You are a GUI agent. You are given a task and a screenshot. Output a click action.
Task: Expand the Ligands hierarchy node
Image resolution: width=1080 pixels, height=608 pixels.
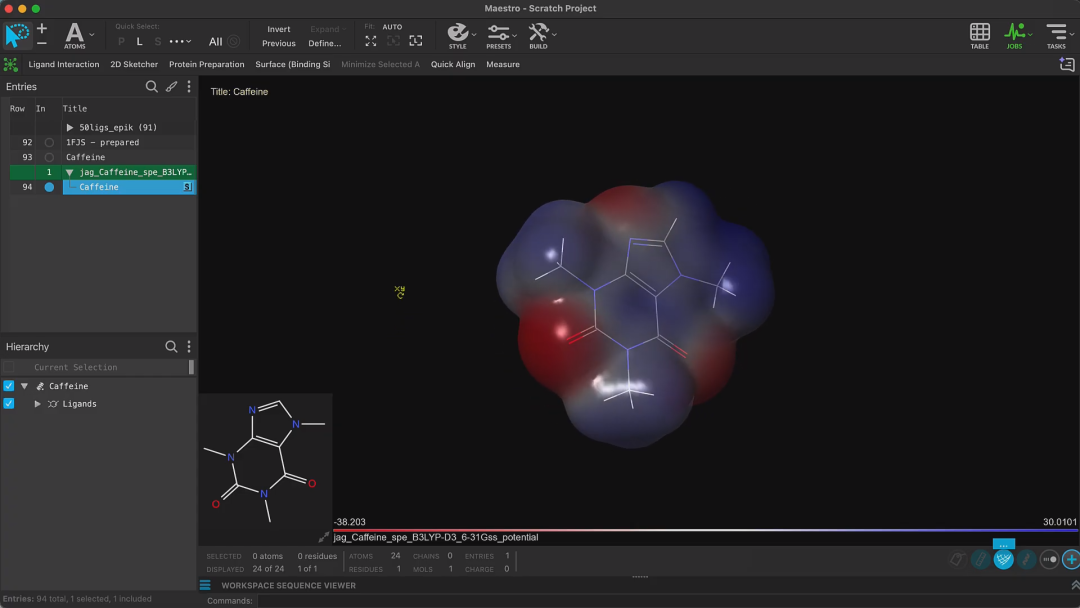tap(37, 404)
